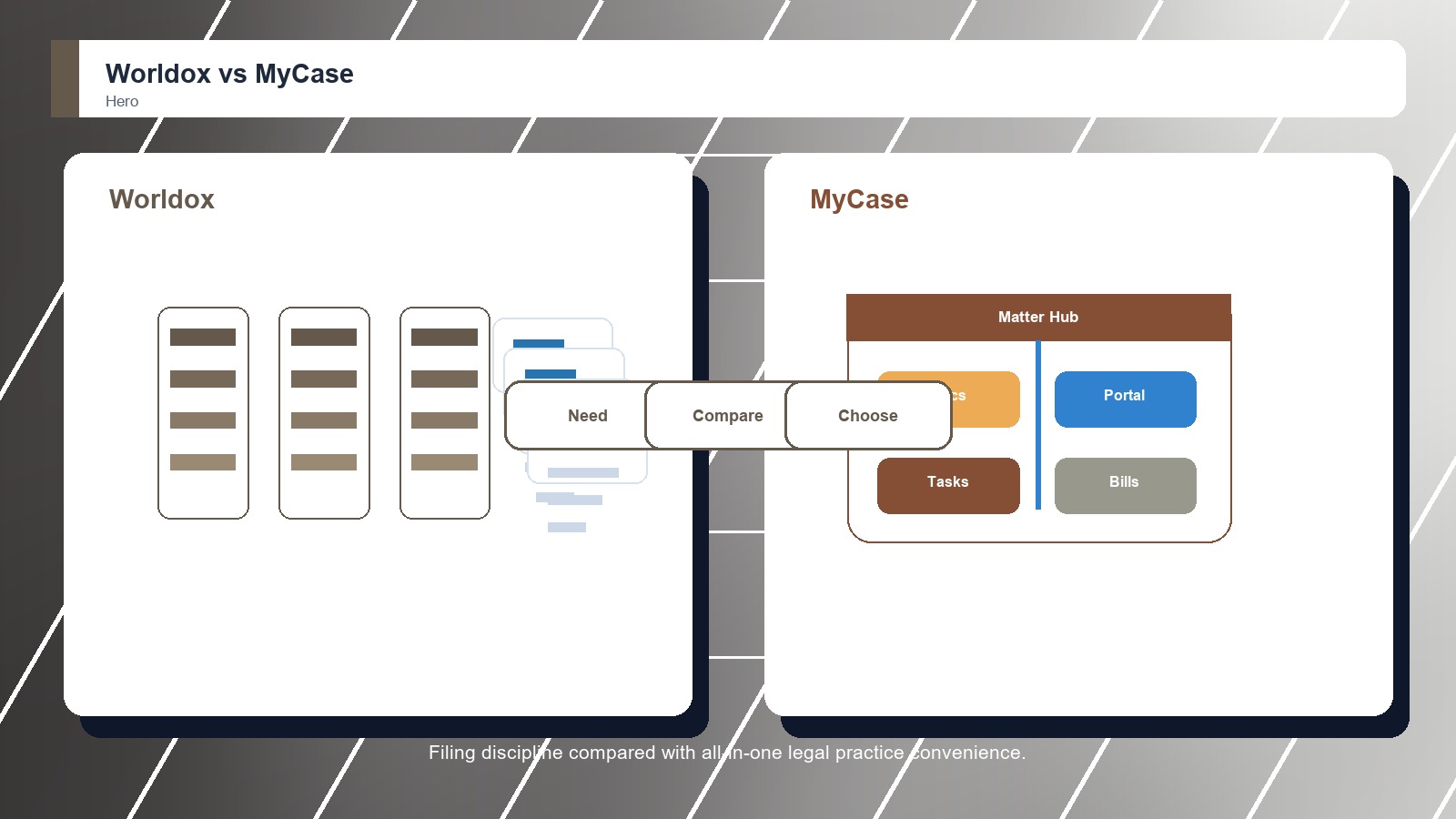Select the brown Tasks tile
1456x819 pixels.
tap(948, 485)
